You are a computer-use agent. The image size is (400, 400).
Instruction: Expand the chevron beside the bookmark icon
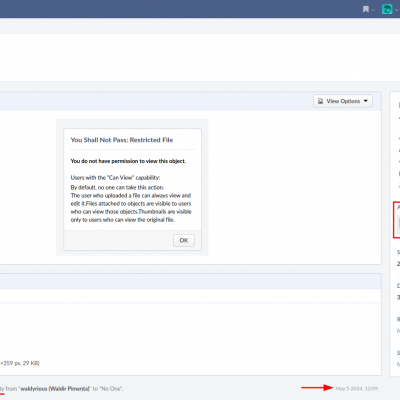point(373,10)
